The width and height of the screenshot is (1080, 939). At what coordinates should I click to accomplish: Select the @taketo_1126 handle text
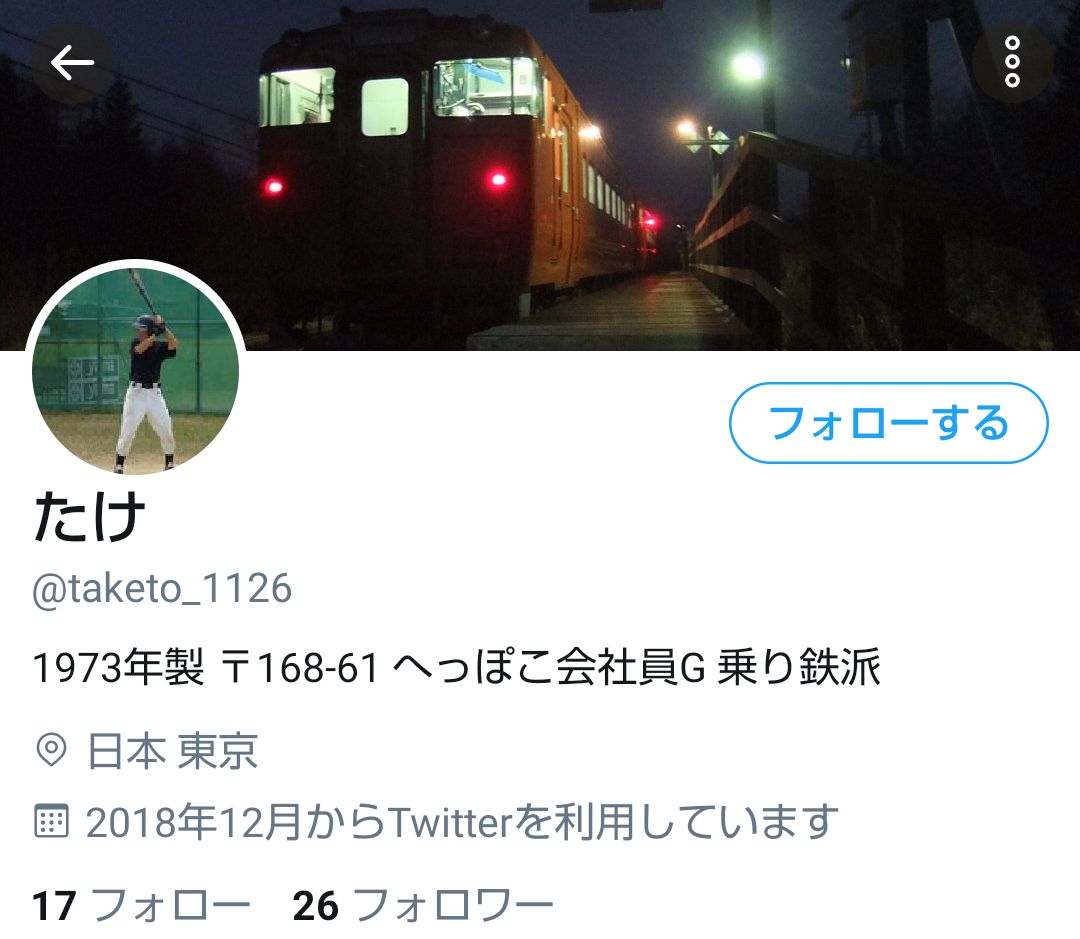[x=162, y=589]
